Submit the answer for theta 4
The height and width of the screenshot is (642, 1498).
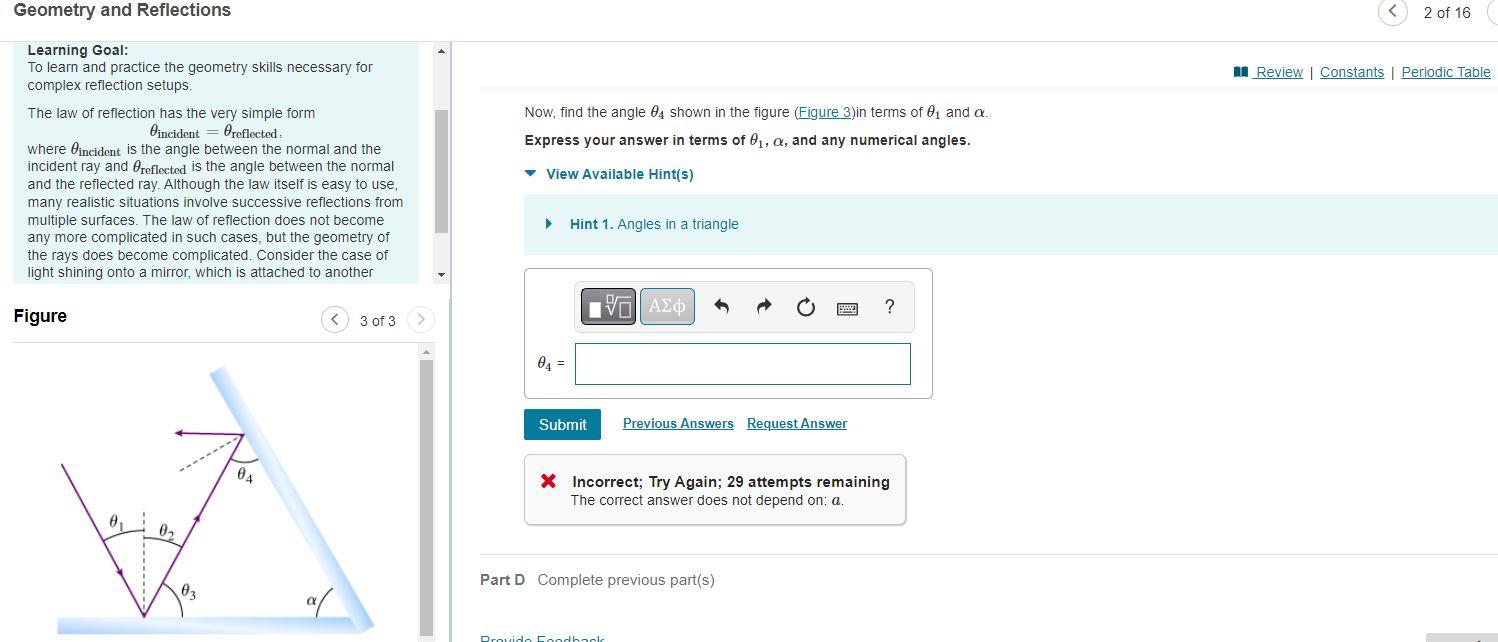coord(561,424)
